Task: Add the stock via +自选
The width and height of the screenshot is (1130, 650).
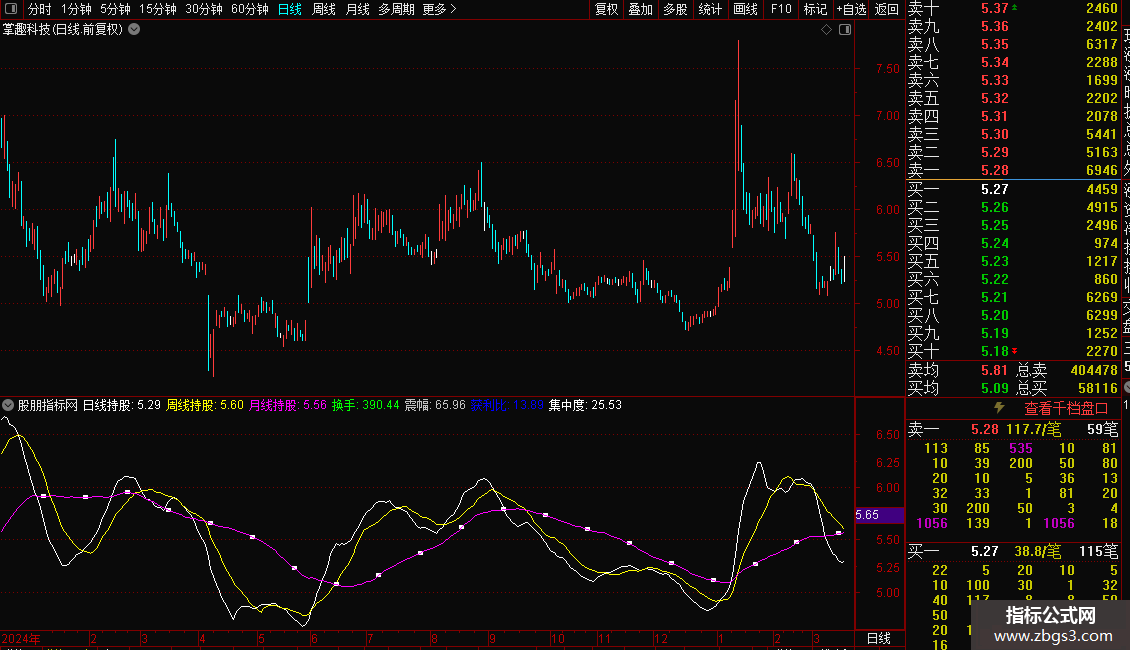Action: tap(852, 9)
